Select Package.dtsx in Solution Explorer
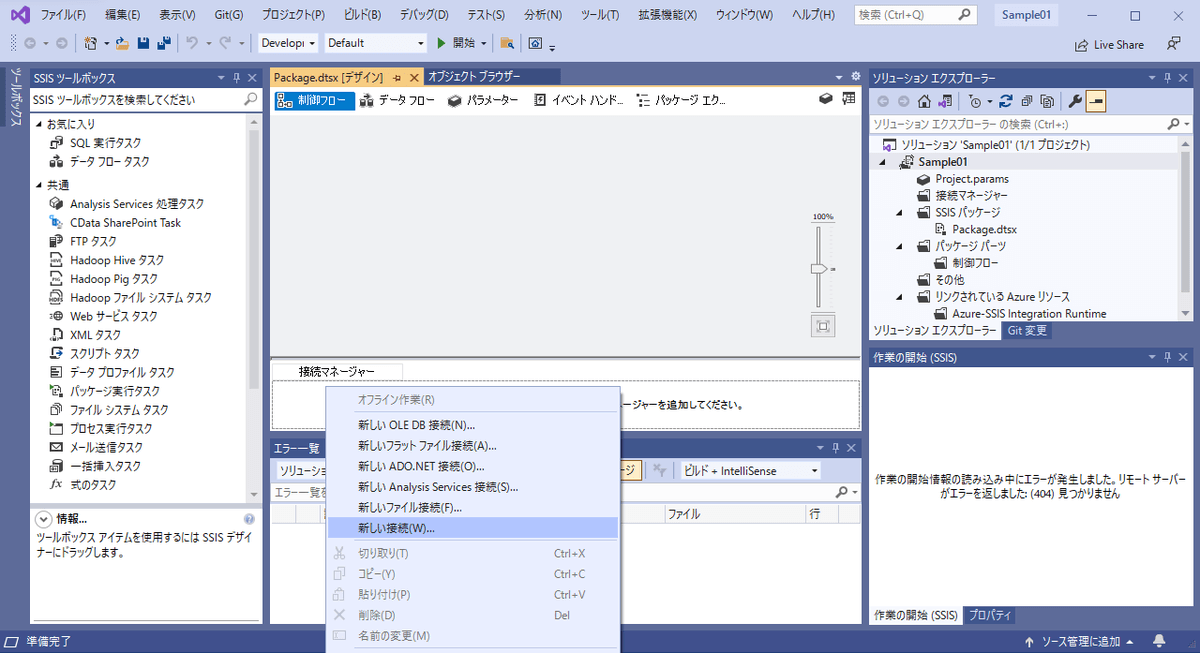Viewport: 1200px width, 653px height. coord(984,229)
